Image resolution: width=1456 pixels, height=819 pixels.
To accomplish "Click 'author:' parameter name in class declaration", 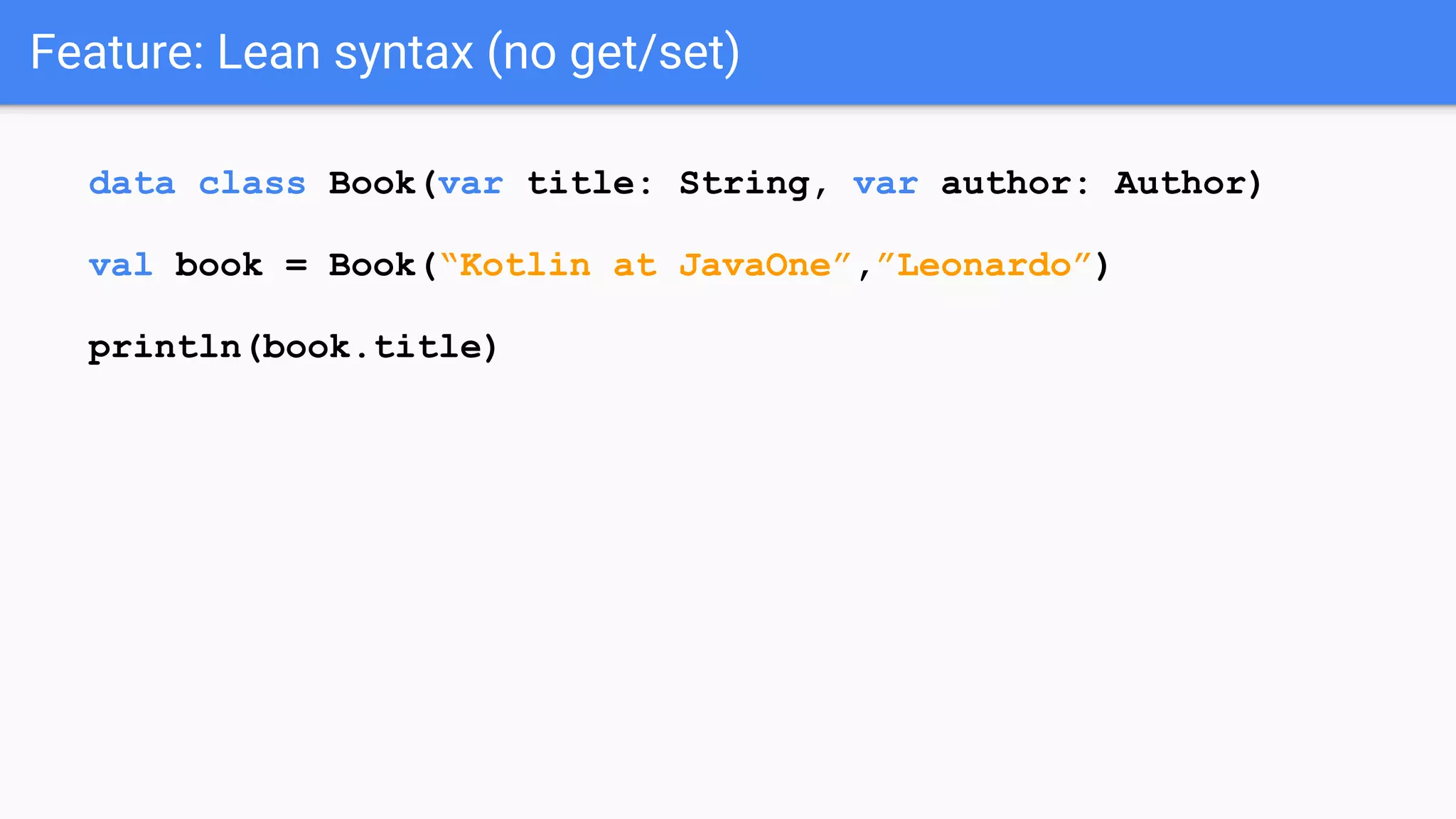I will [x=1015, y=183].
